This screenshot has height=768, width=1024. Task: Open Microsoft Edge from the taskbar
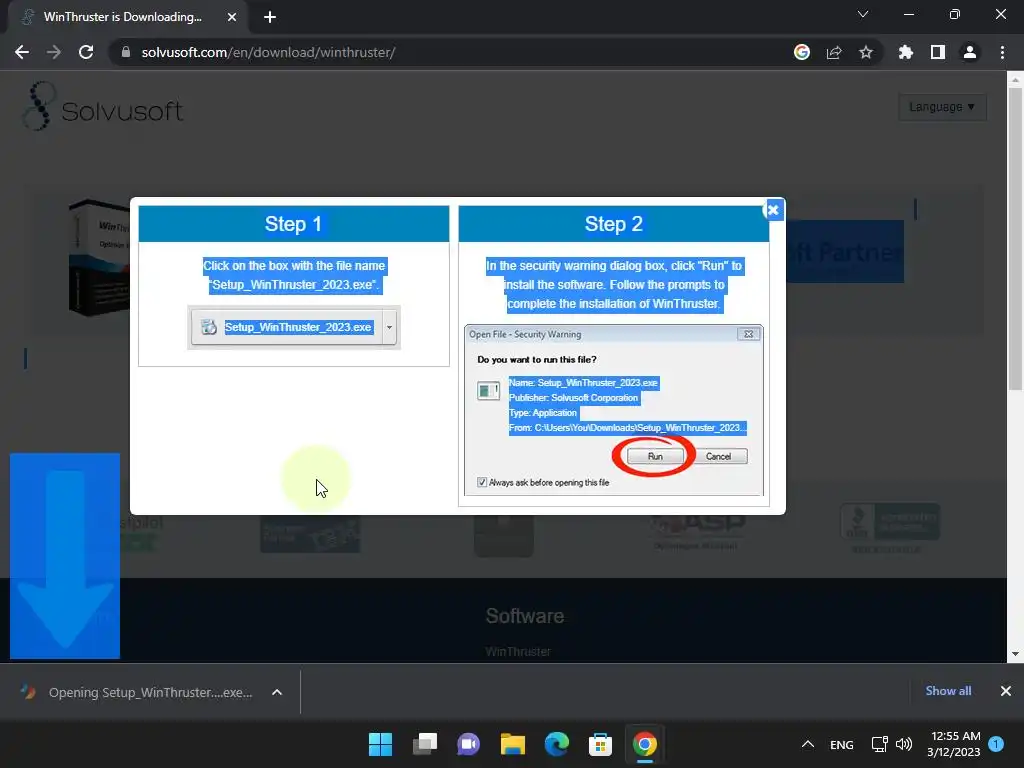coord(556,744)
